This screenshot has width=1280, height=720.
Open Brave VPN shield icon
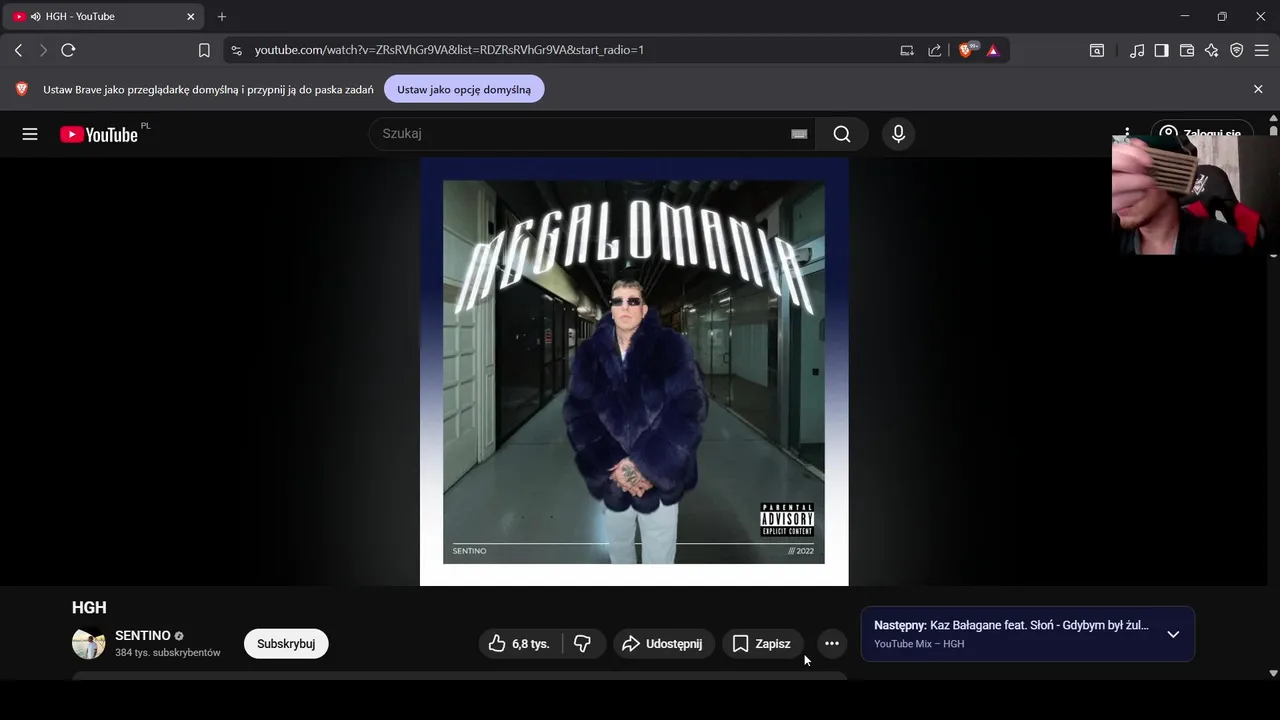(x=1237, y=50)
